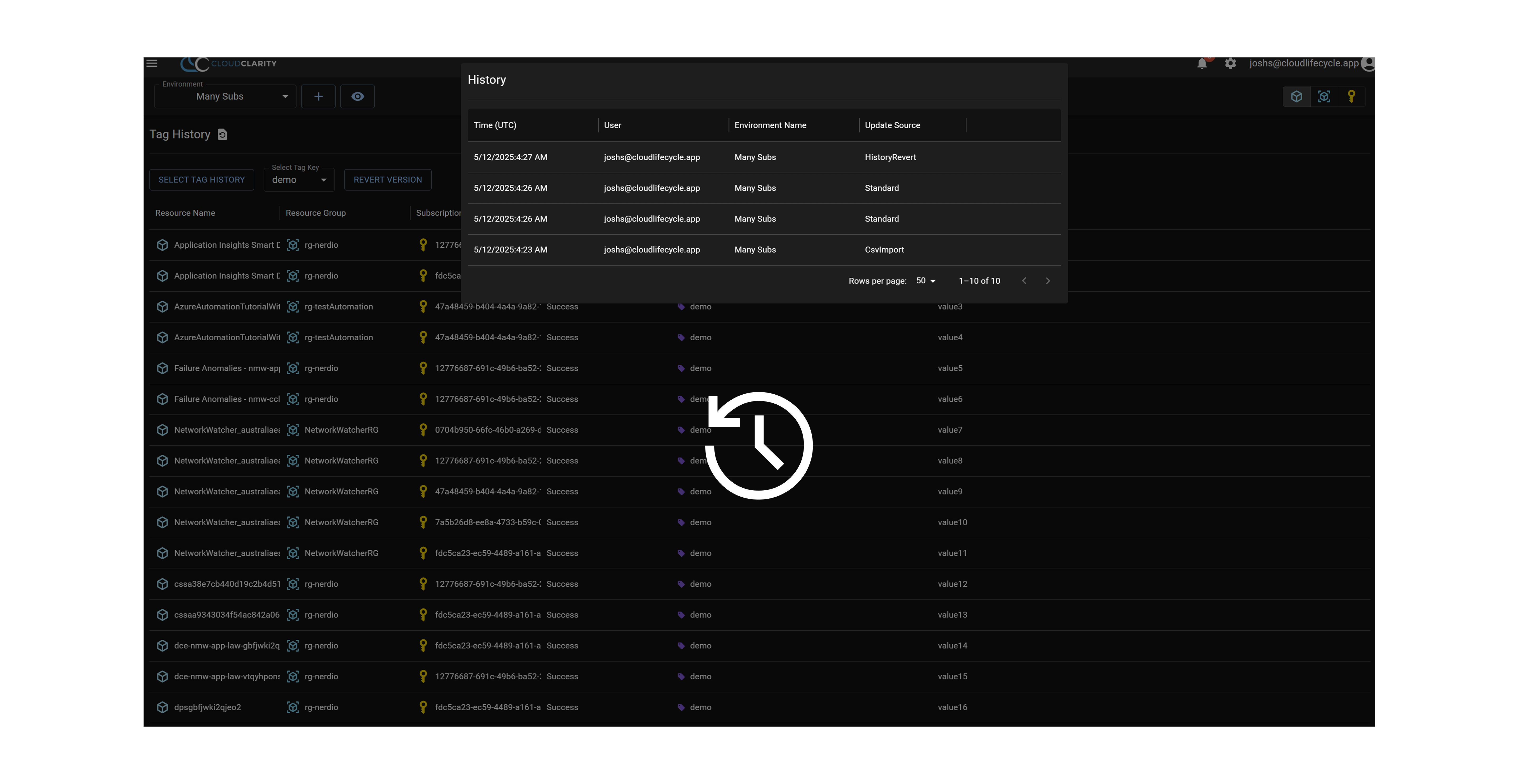The image size is (1518, 784).
Task: Click Success status in value13 row
Action: pyautogui.click(x=562, y=615)
